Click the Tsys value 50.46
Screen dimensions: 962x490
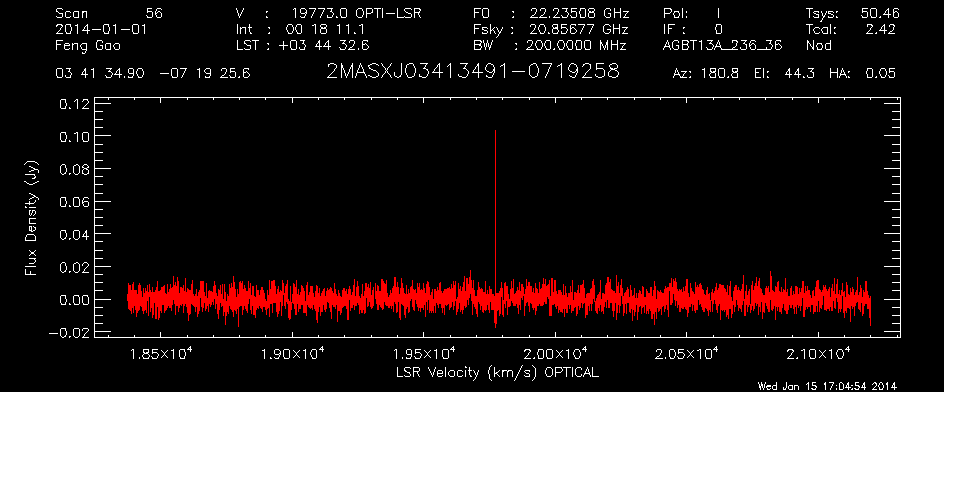coord(880,13)
